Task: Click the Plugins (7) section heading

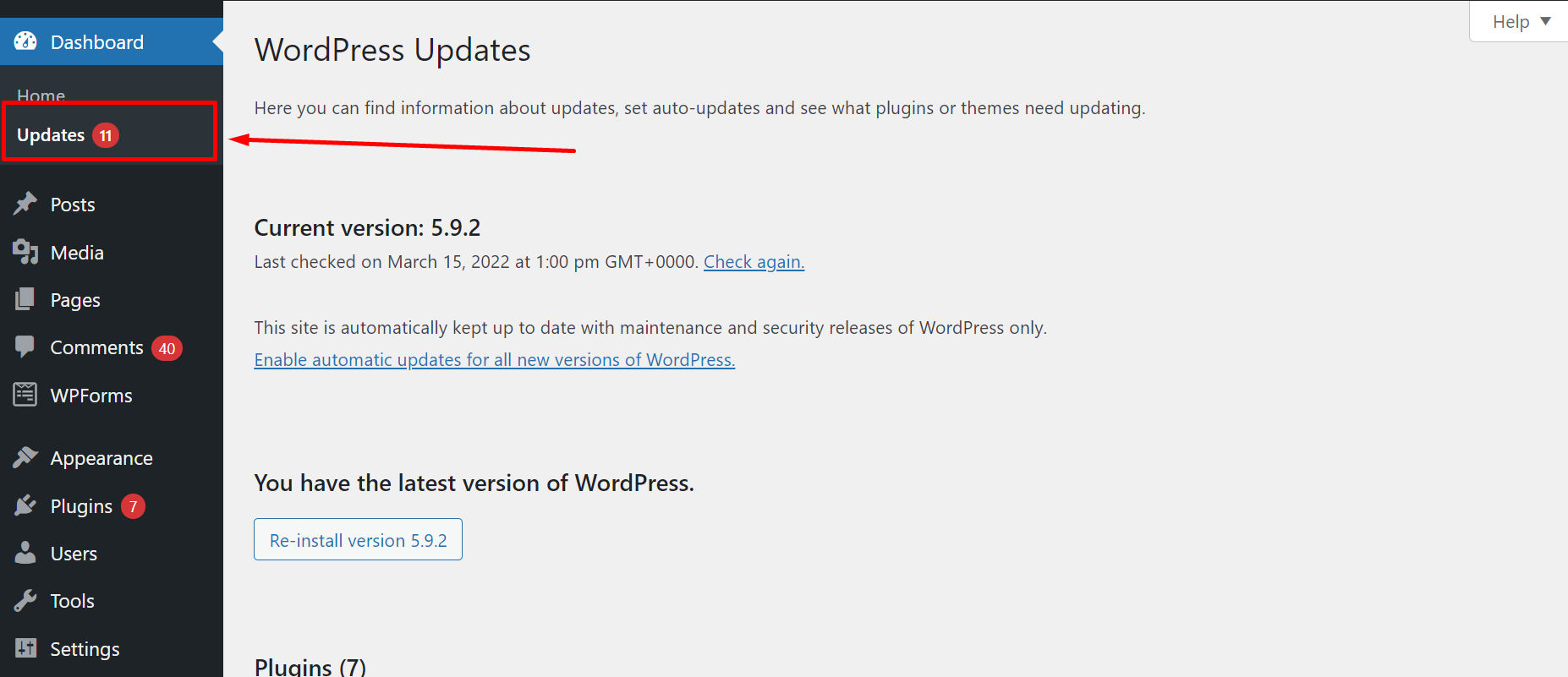Action: [310, 666]
